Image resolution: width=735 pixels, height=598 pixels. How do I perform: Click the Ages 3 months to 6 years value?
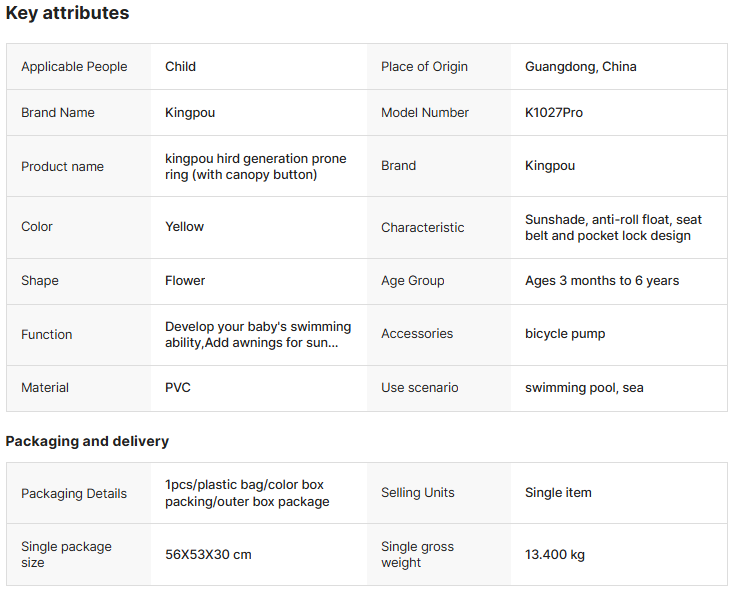click(601, 281)
